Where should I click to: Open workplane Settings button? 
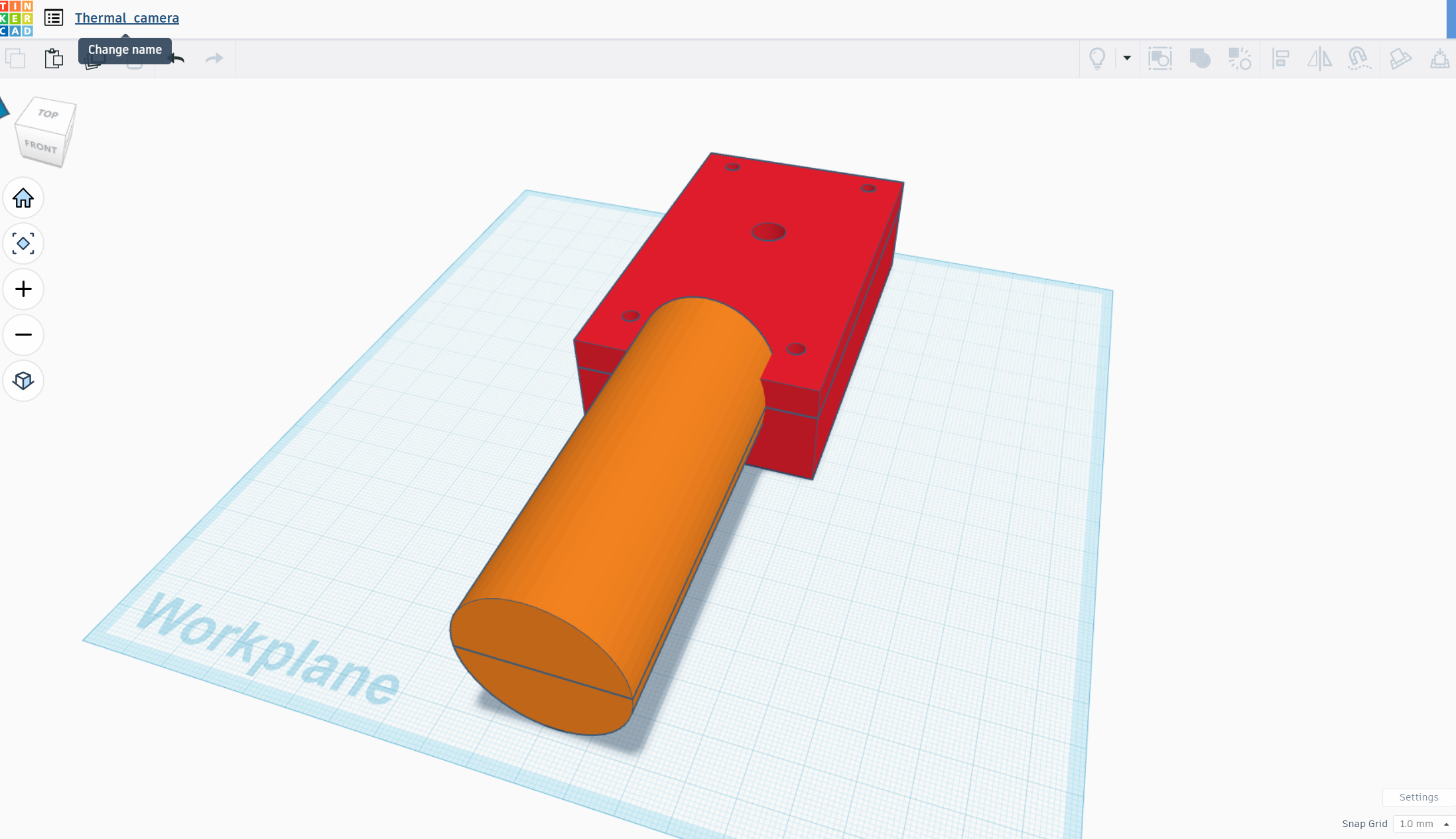(1419, 797)
